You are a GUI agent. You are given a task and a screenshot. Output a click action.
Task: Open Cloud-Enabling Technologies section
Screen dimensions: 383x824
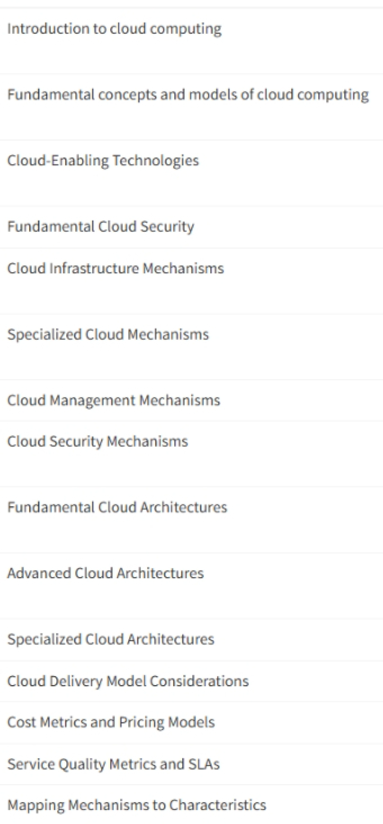point(191,173)
